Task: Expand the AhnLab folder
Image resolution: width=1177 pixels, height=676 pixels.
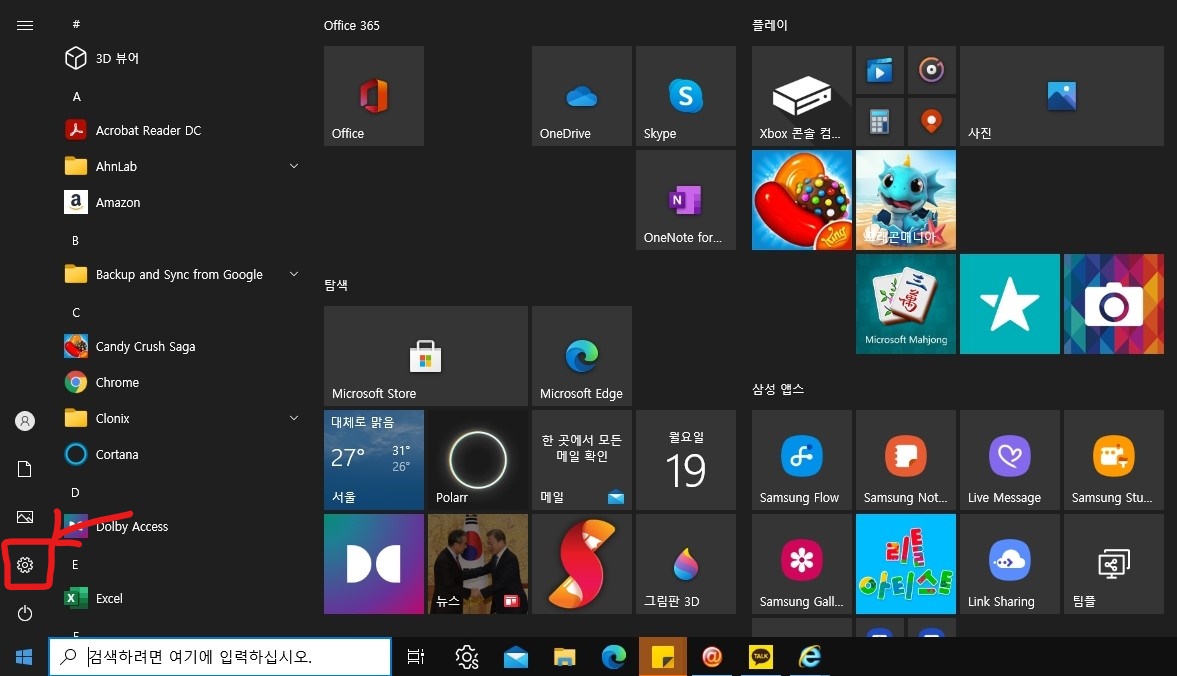Action: pos(184,166)
